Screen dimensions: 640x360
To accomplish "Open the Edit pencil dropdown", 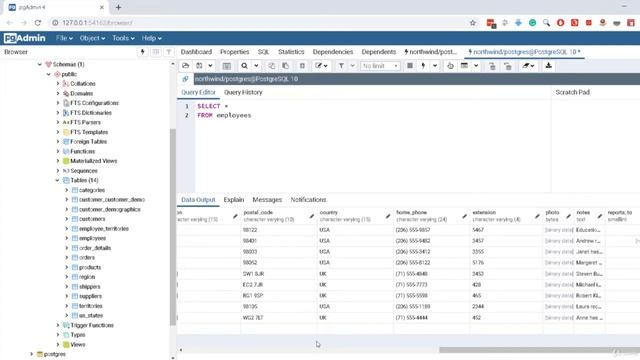I will click(321, 66).
